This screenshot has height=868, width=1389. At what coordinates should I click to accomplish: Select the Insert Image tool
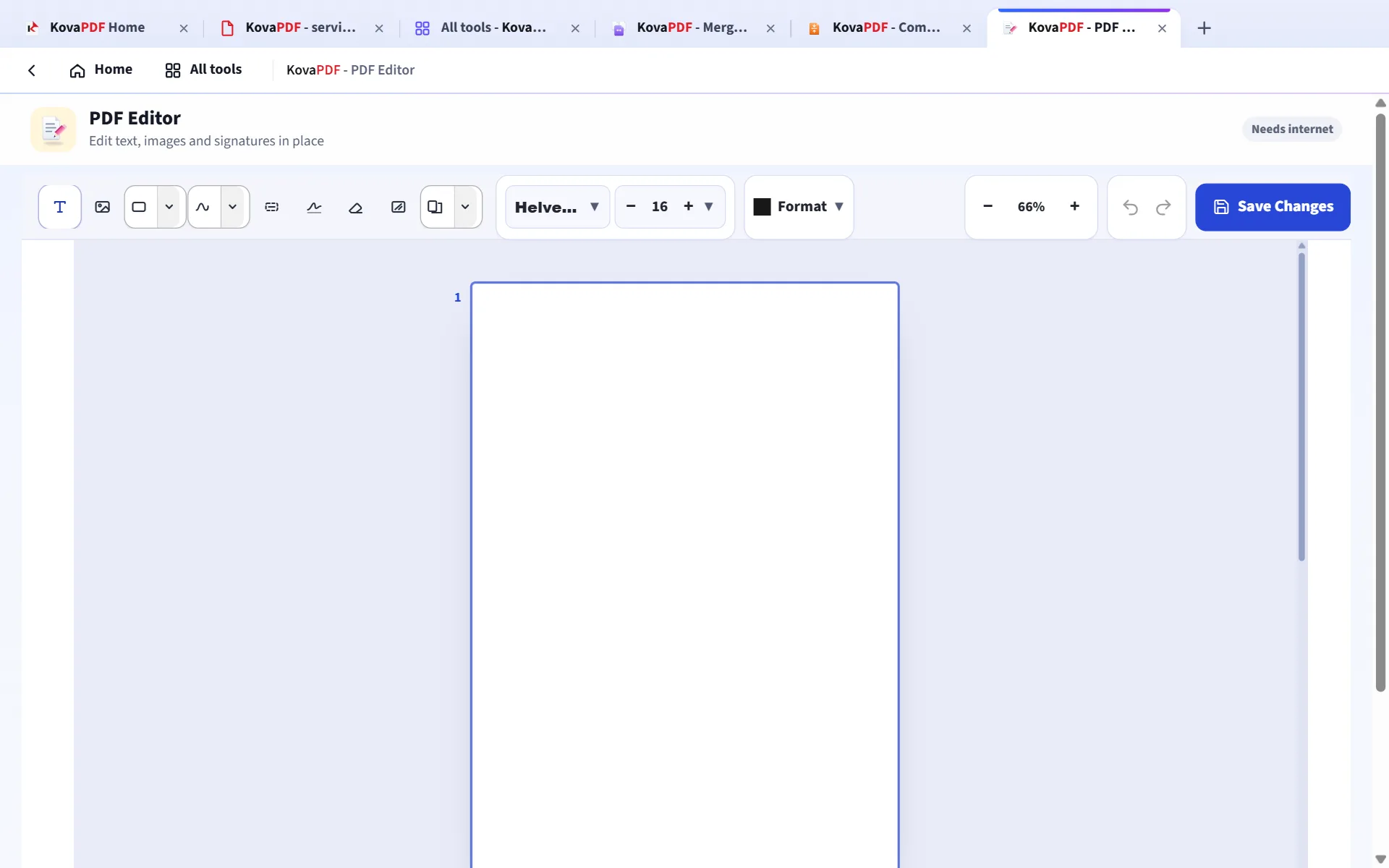click(103, 207)
